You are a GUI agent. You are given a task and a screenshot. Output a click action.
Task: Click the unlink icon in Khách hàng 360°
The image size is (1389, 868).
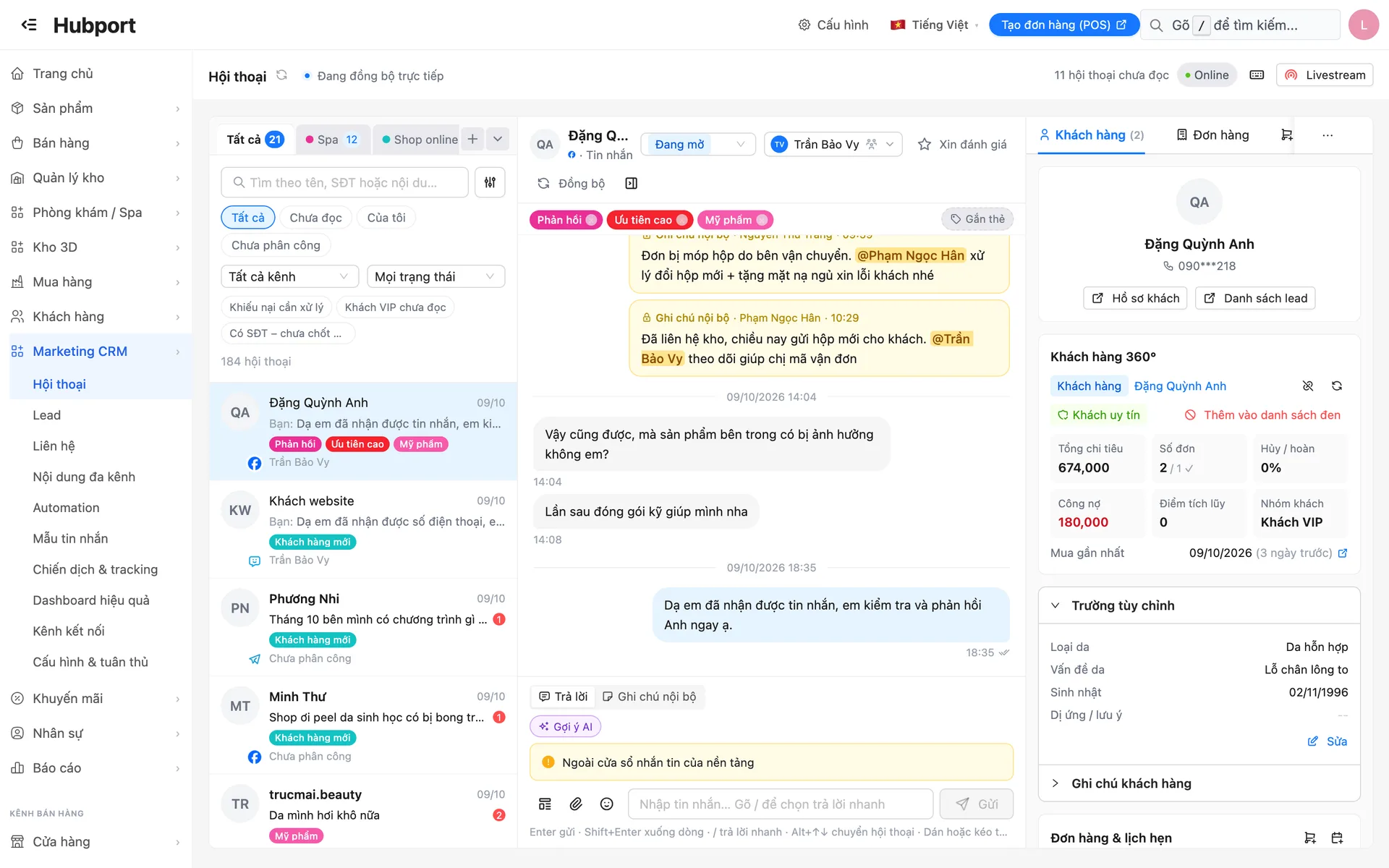[1308, 386]
